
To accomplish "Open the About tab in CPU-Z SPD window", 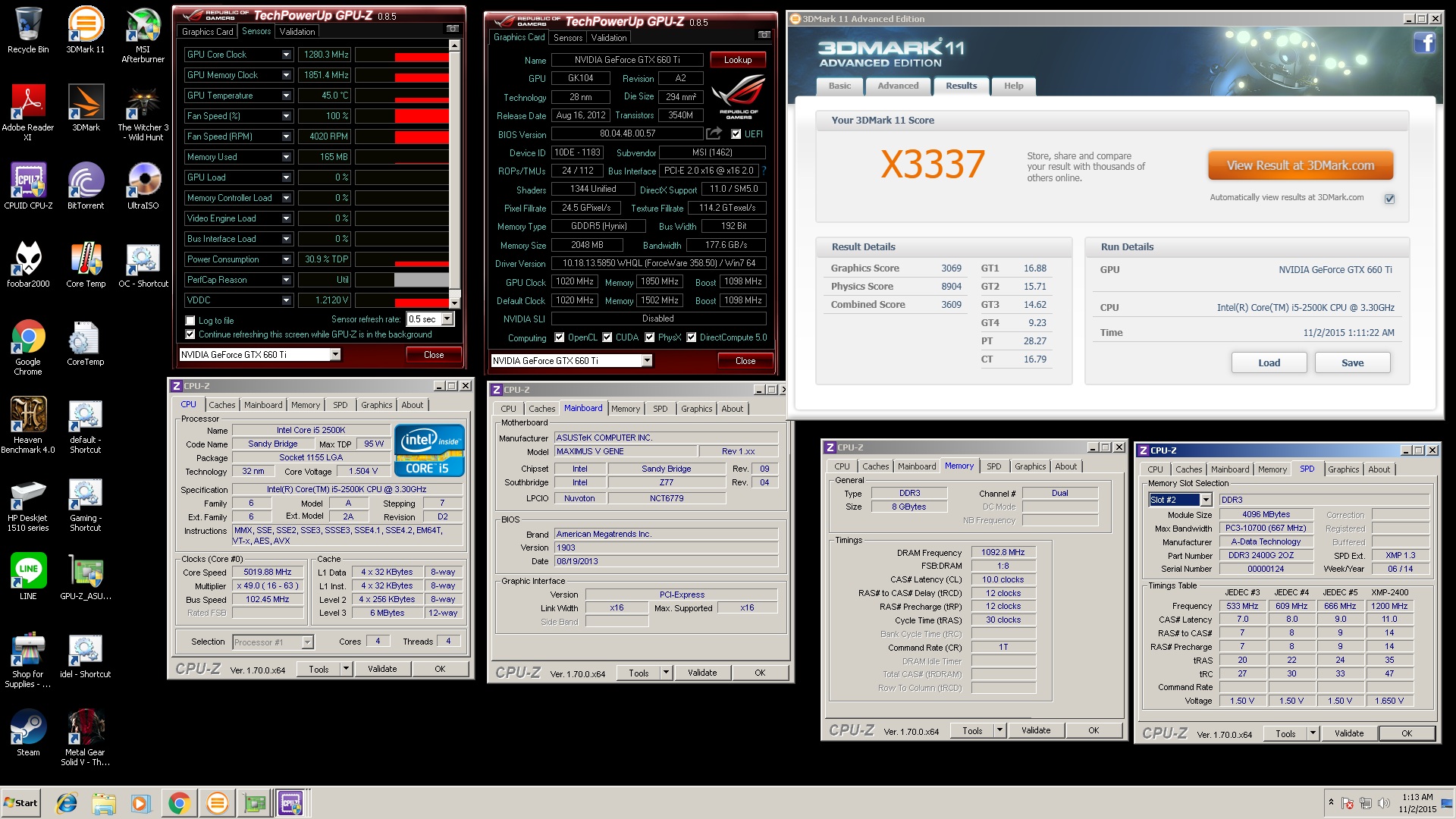I will [x=1379, y=469].
